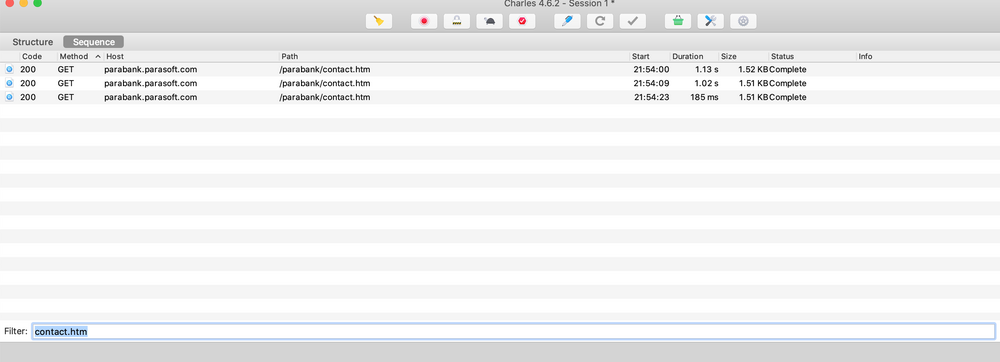Click the Size column header

tap(744, 57)
